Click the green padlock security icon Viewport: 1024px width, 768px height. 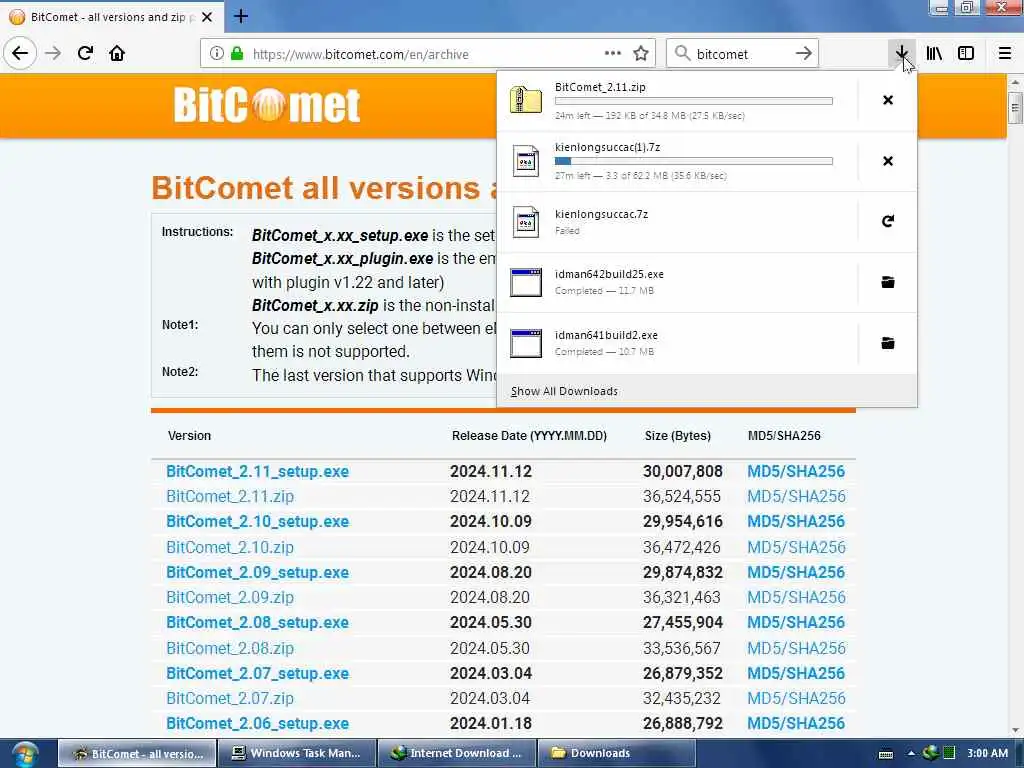click(237, 54)
